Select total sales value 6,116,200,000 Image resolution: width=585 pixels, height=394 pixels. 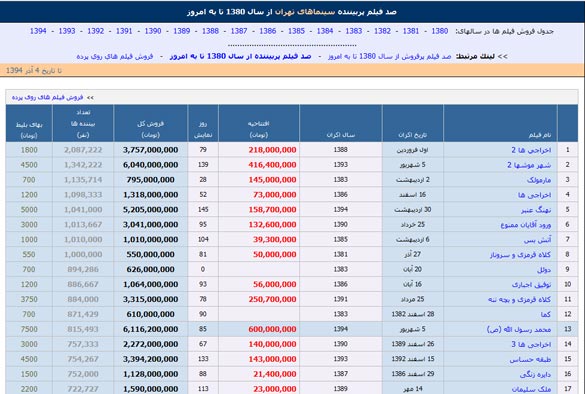150,329
